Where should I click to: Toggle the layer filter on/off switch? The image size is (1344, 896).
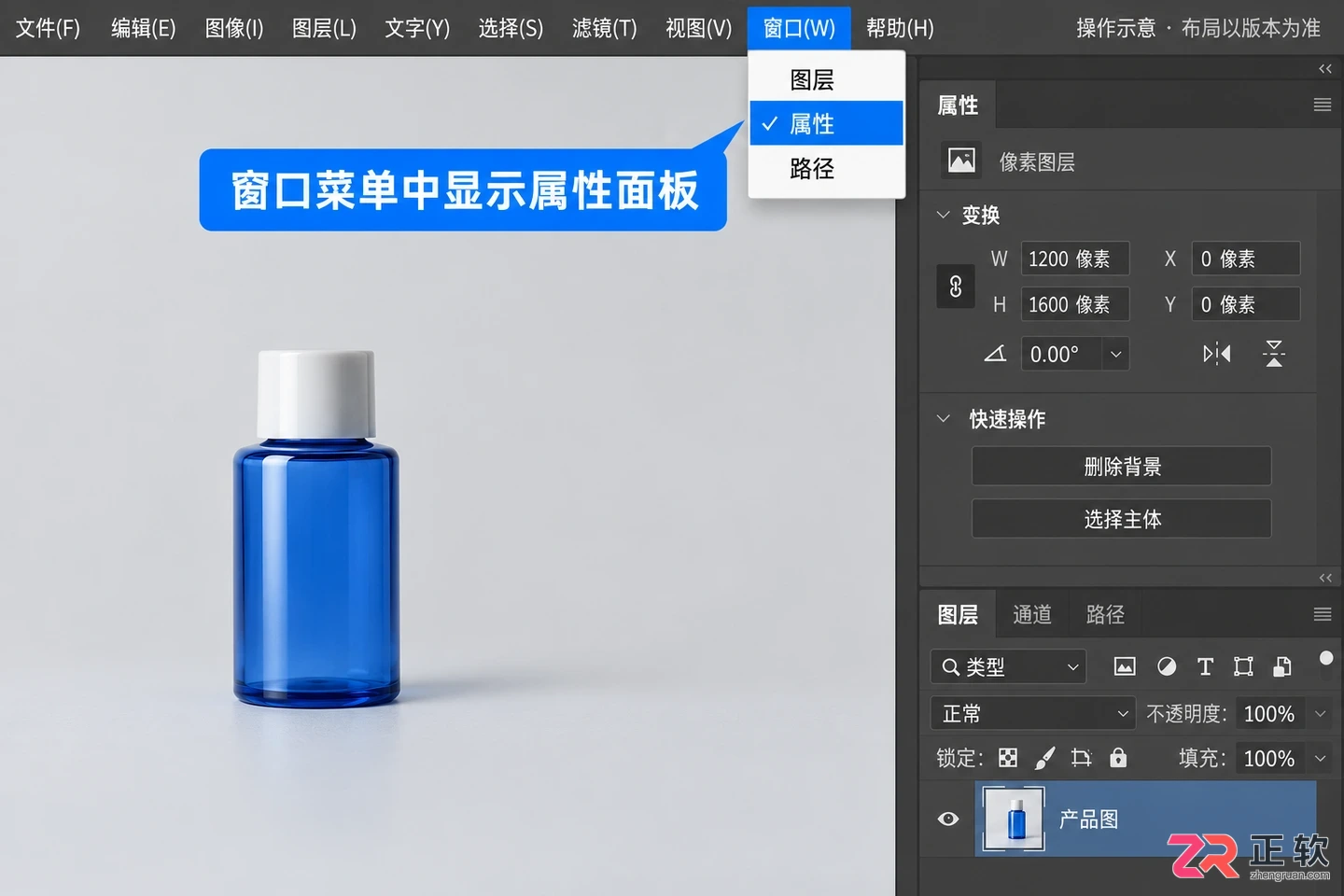(x=1326, y=659)
